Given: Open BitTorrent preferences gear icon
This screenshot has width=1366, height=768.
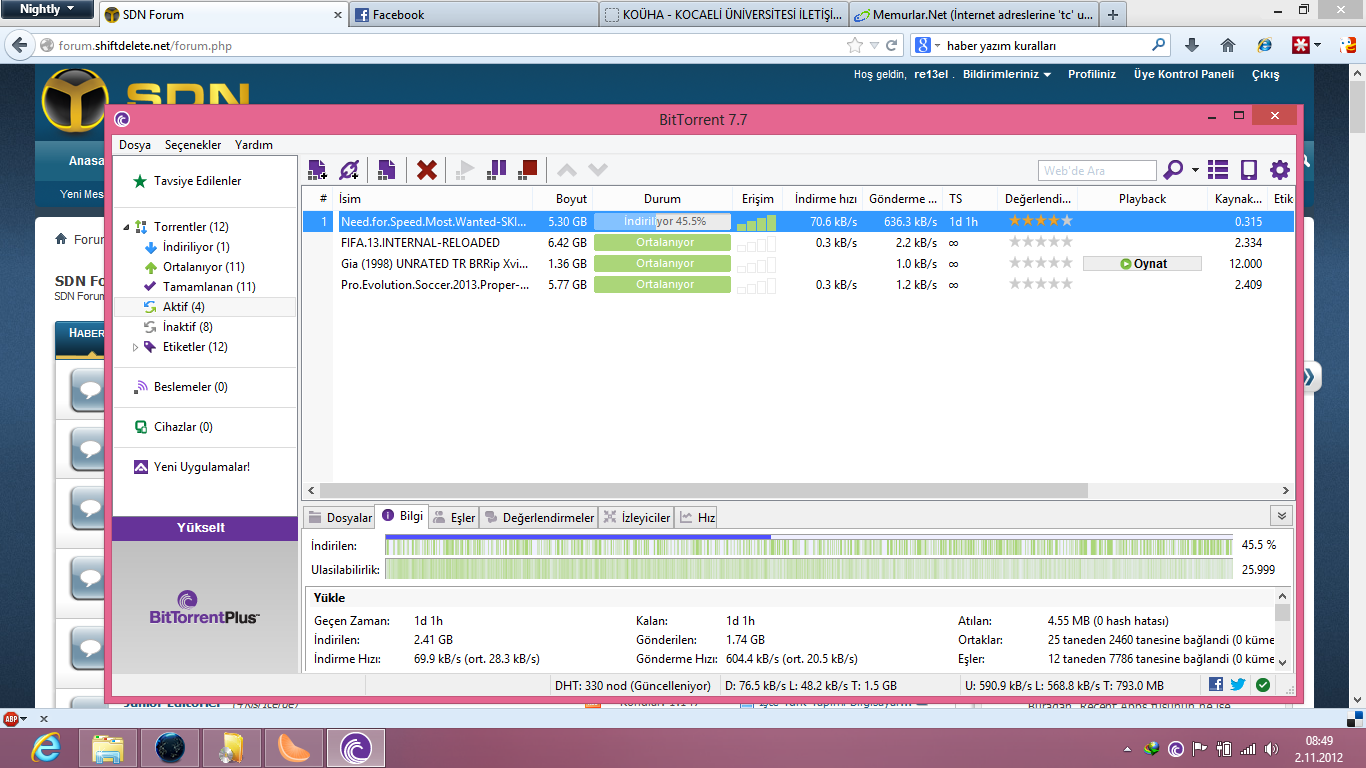Looking at the screenshot, I should pyautogui.click(x=1280, y=170).
